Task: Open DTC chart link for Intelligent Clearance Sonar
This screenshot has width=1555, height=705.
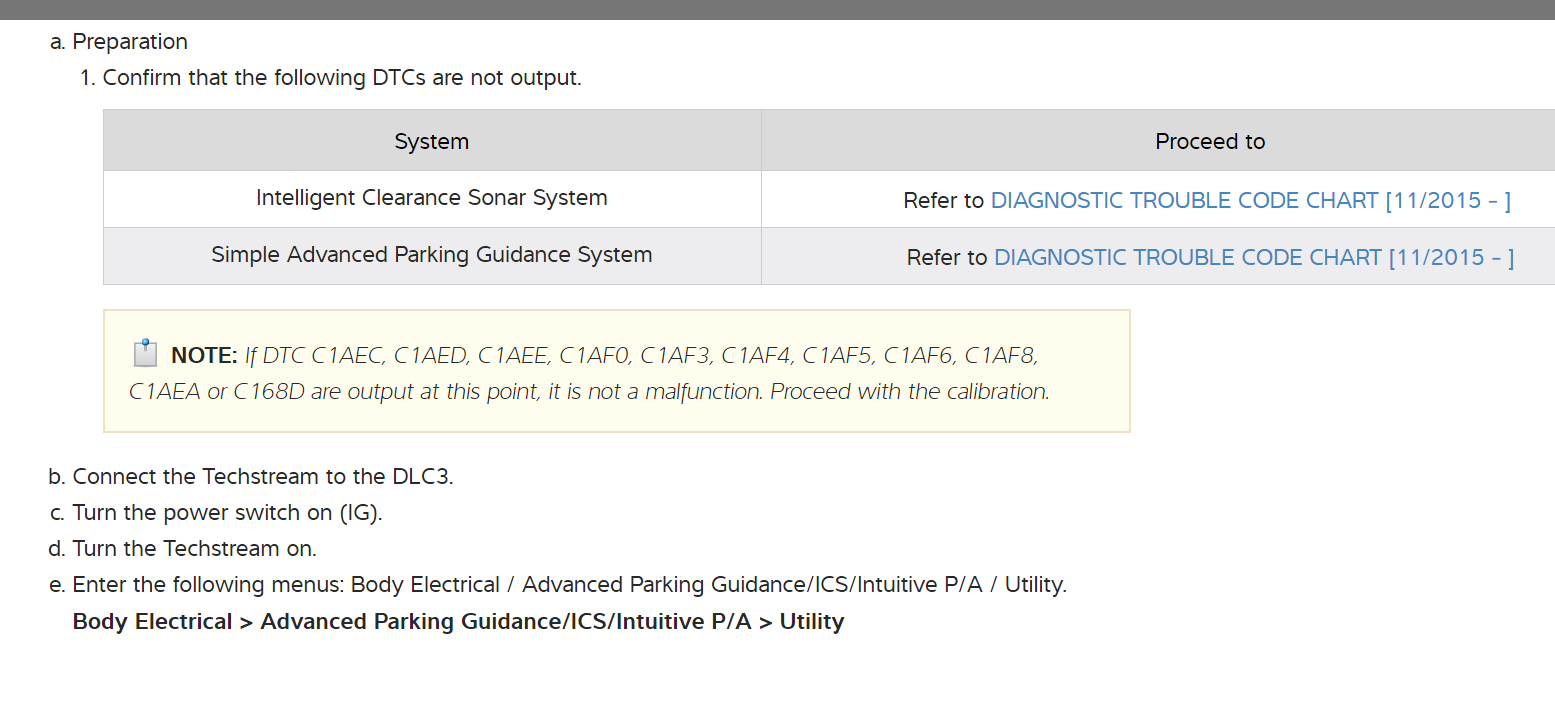Action: (1250, 200)
